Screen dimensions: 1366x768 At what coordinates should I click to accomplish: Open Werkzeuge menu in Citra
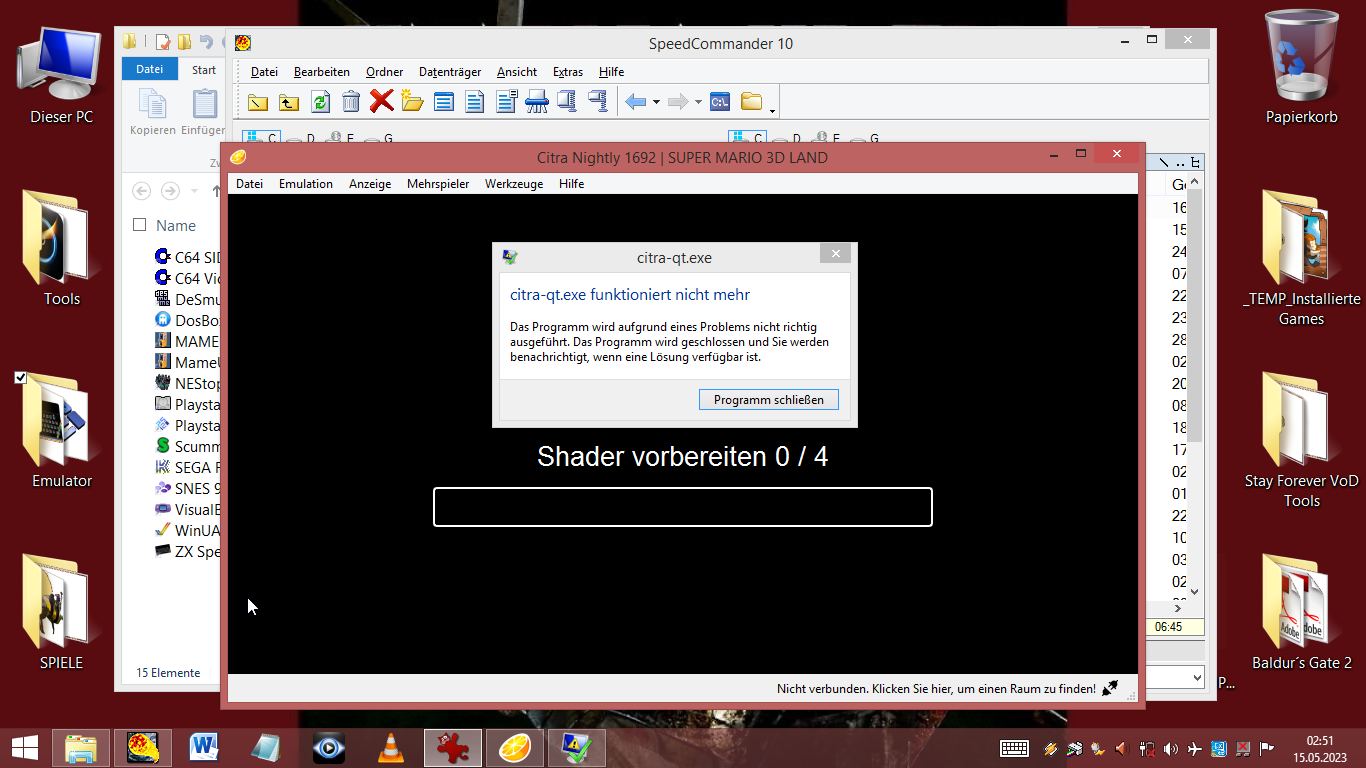point(514,183)
